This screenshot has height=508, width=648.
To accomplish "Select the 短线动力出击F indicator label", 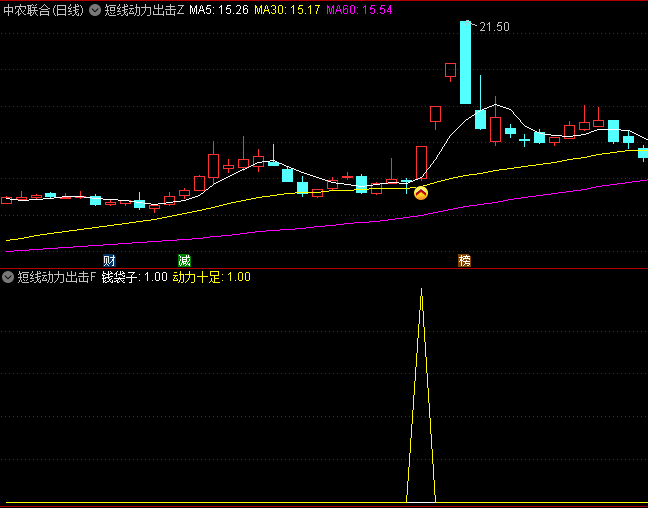I will coord(57,277).
